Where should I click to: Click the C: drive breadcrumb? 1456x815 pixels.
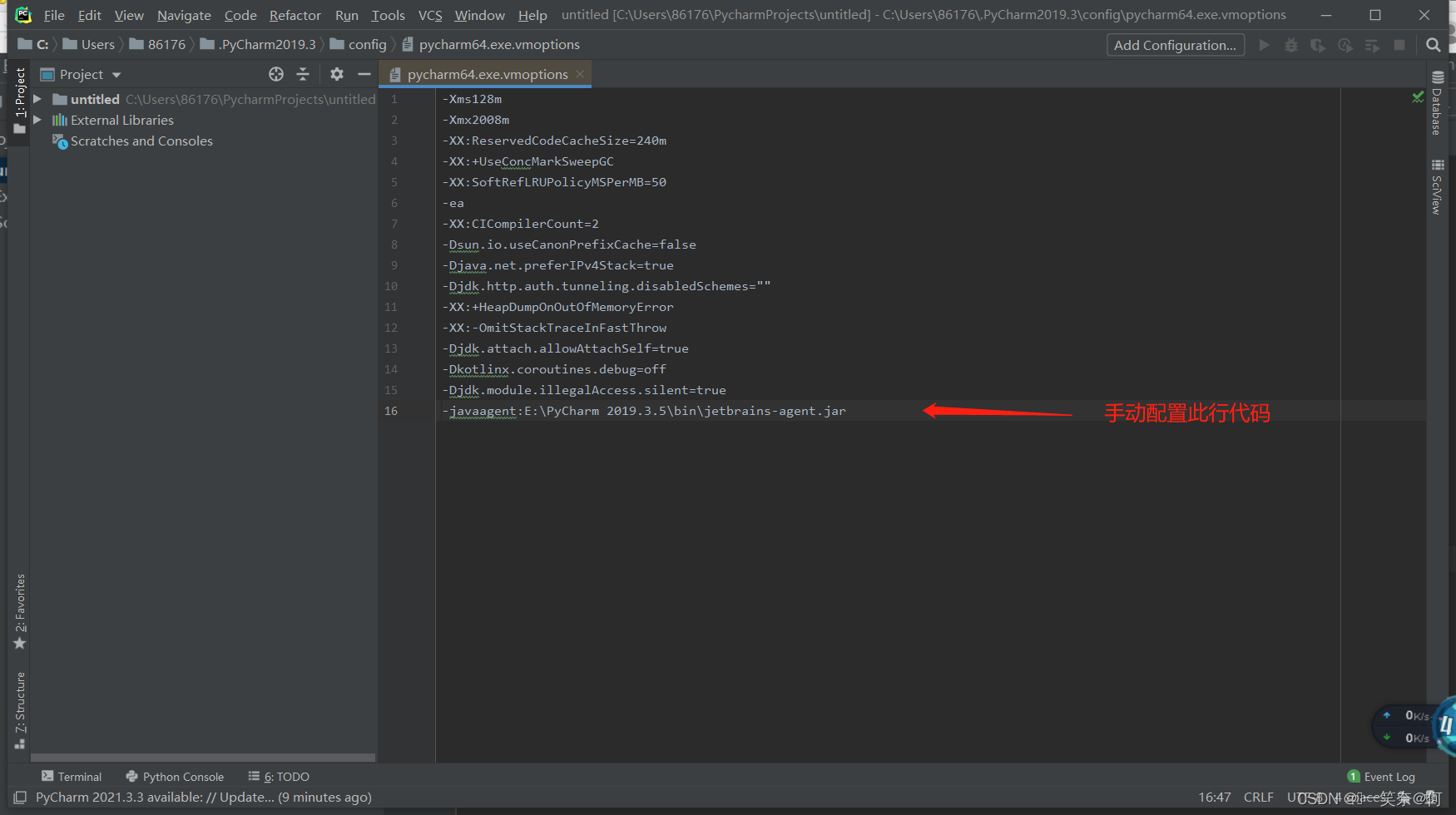(x=34, y=45)
